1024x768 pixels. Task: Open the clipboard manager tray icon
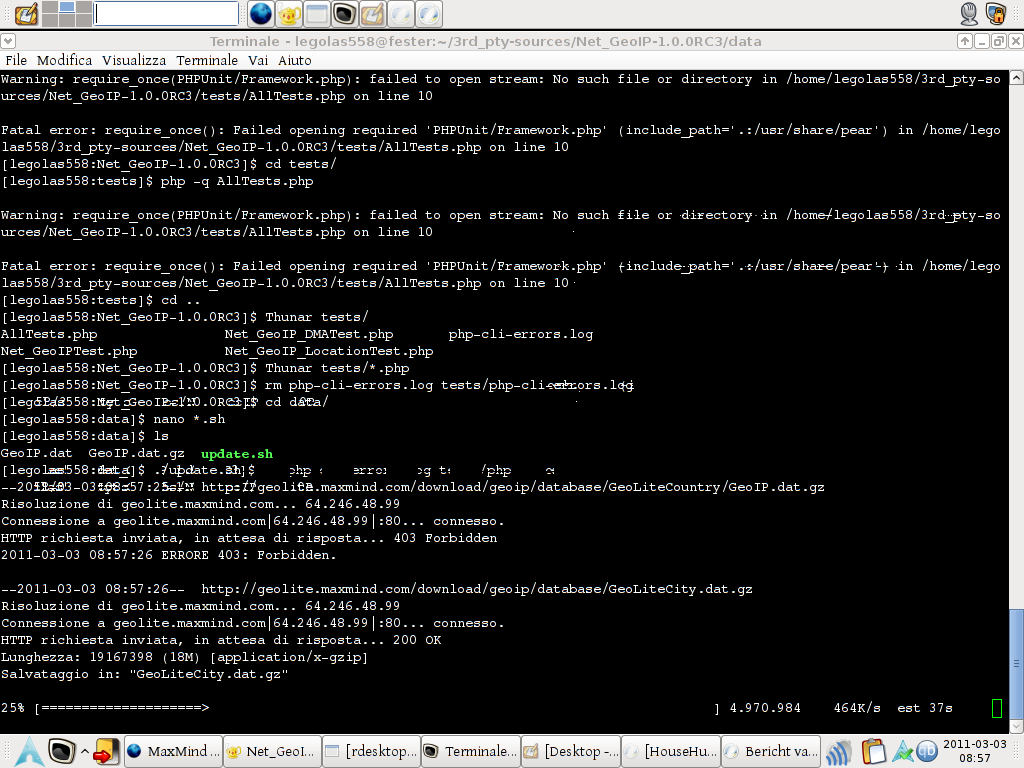(874, 751)
